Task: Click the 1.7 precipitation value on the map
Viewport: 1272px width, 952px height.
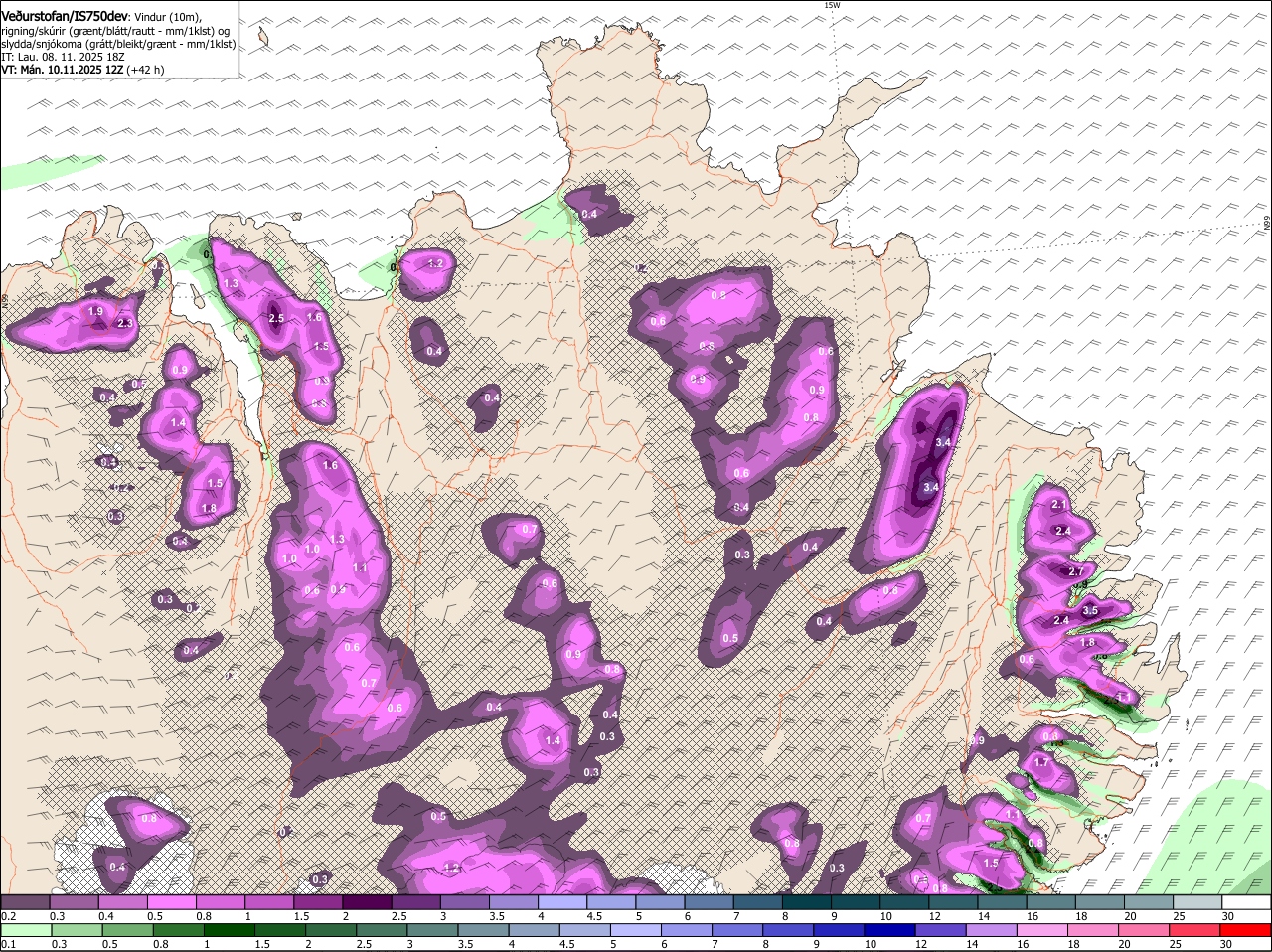Action: pos(1041,762)
